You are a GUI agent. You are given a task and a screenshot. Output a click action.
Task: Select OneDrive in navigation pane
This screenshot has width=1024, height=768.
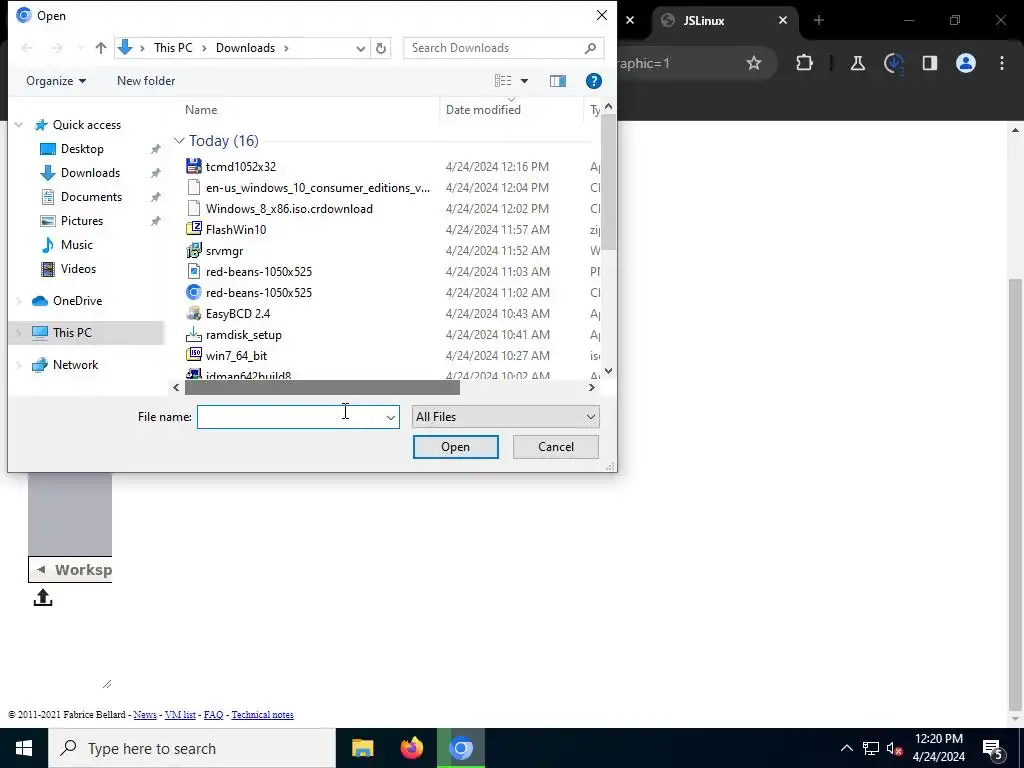click(77, 301)
